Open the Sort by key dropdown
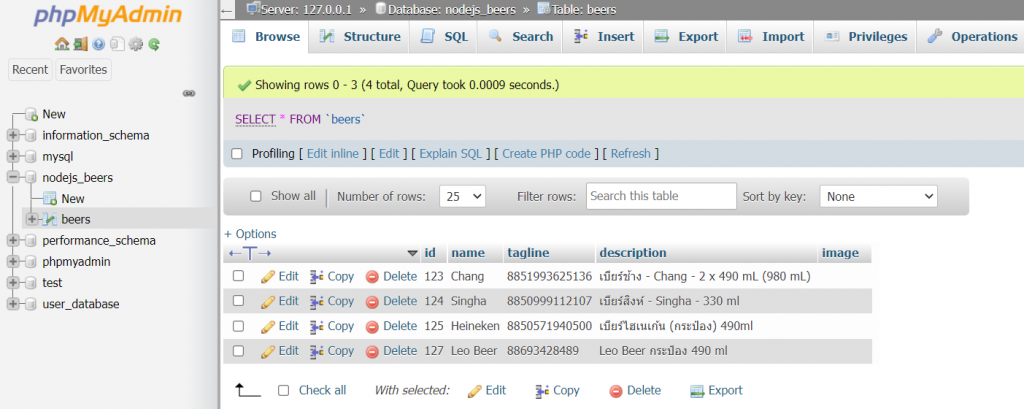The height and width of the screenshot is (409, 1024). coord(878,196)
